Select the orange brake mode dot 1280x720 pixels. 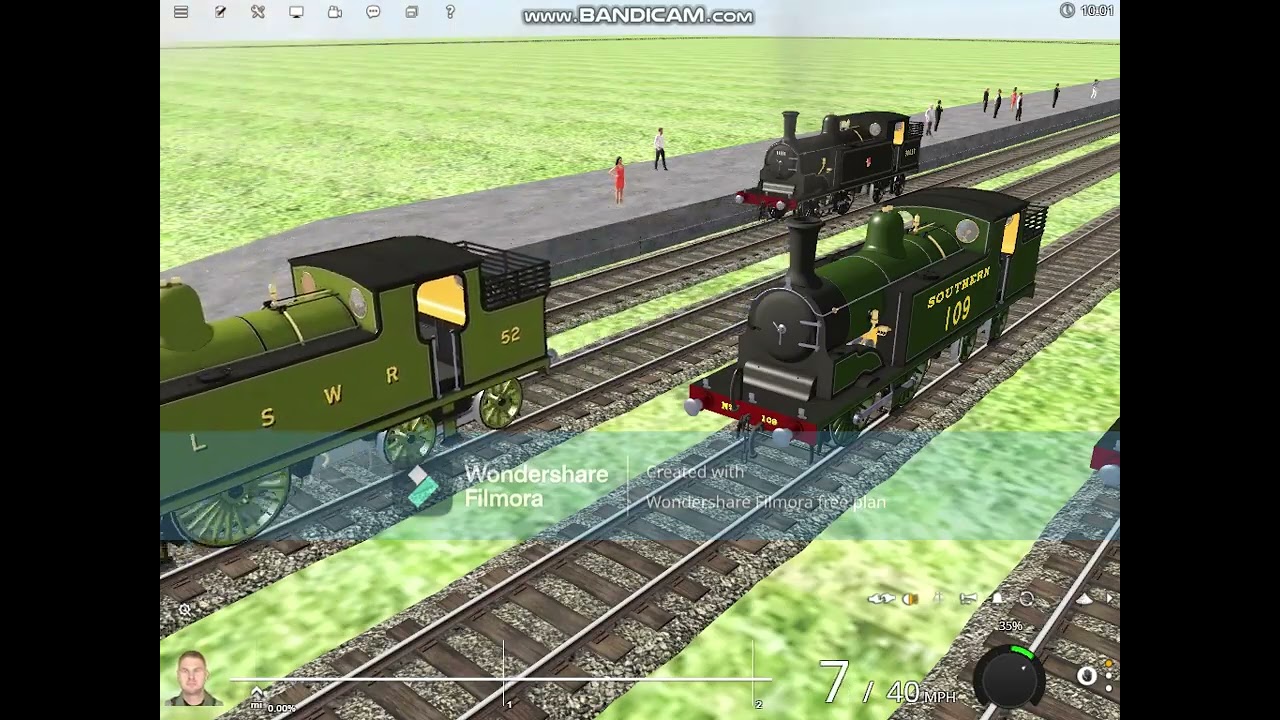click(1109, 664)
